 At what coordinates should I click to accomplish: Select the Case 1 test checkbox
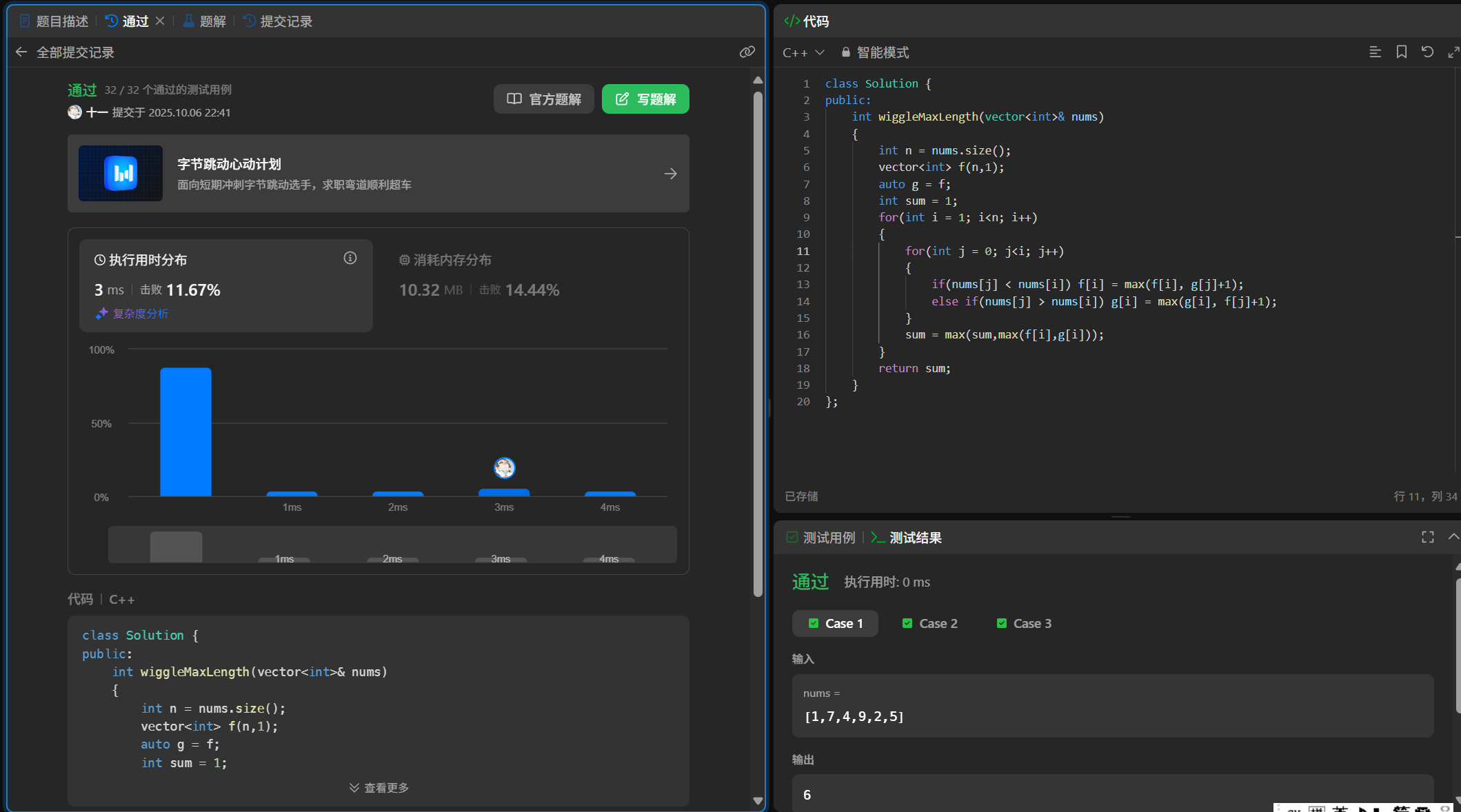point(814,623)
